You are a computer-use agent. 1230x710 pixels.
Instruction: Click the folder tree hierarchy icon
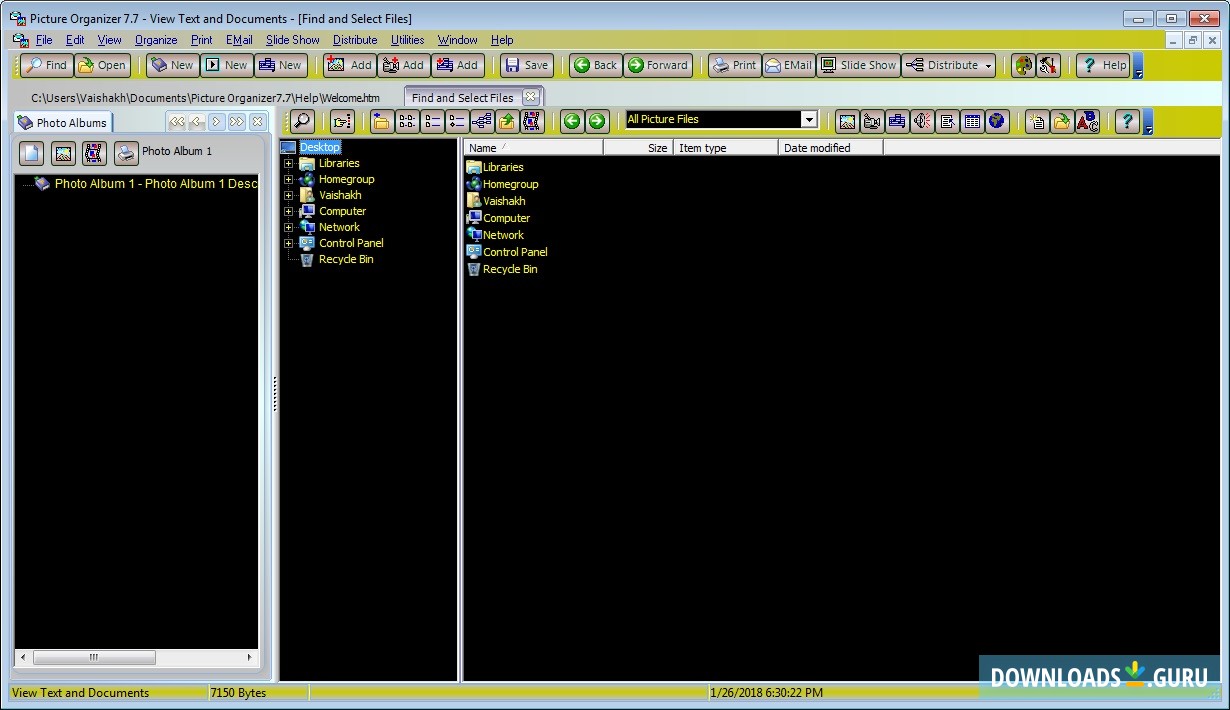tap(482, 121)
